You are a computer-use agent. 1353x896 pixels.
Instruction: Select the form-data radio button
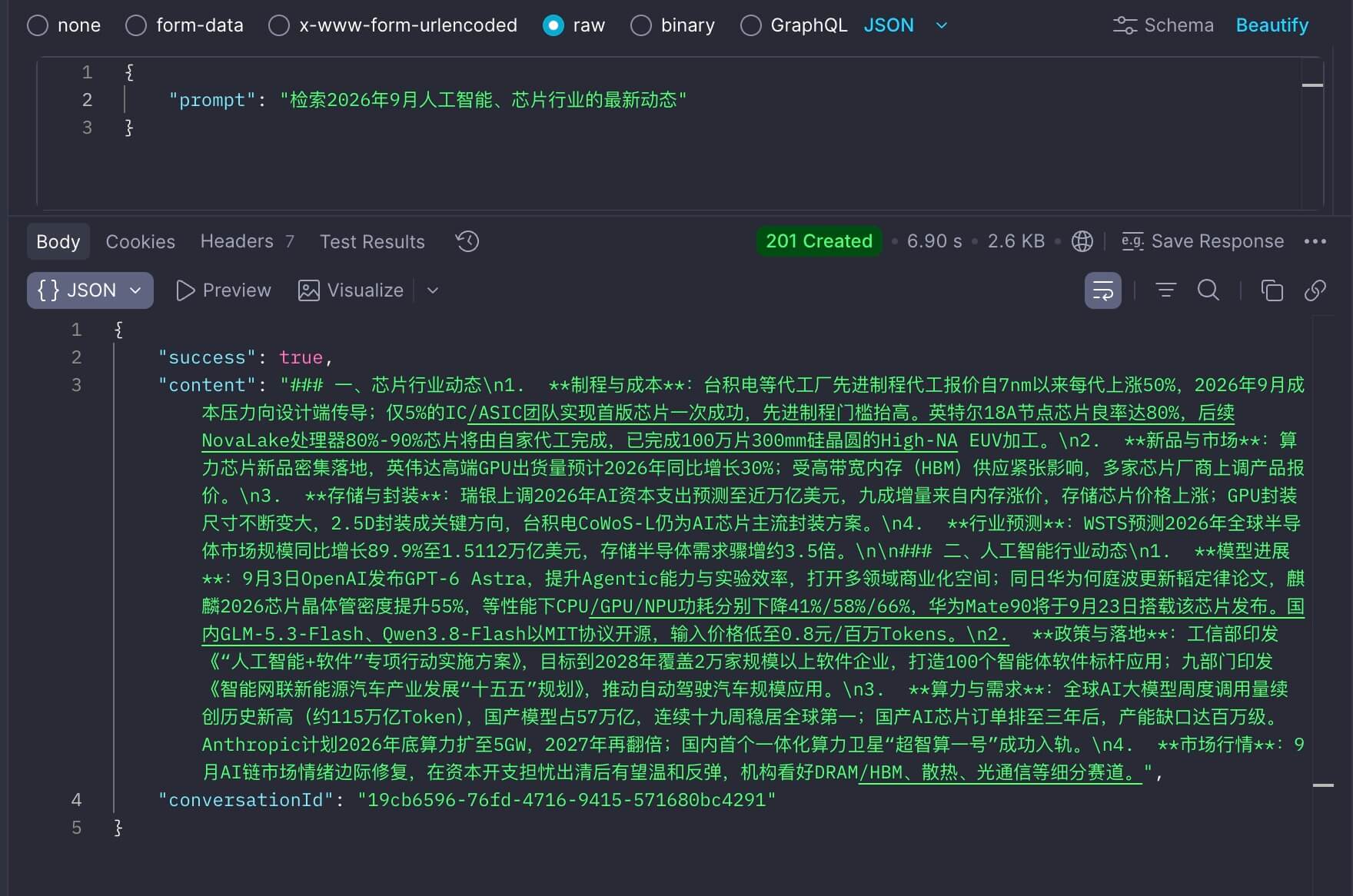(136, 25)
